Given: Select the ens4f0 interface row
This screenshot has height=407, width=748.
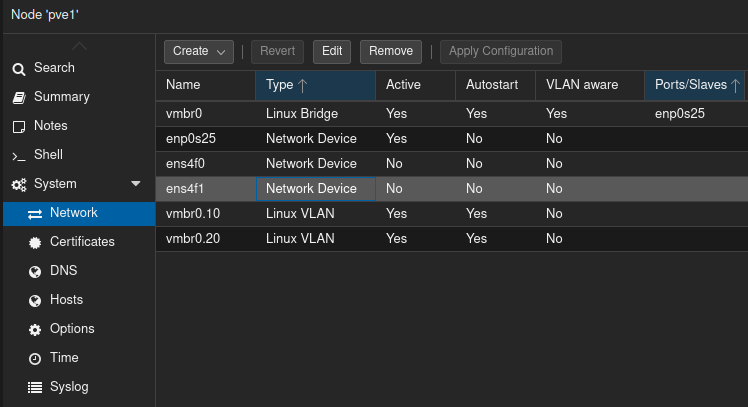Looking at the screenshot, I should click(452, 164).
